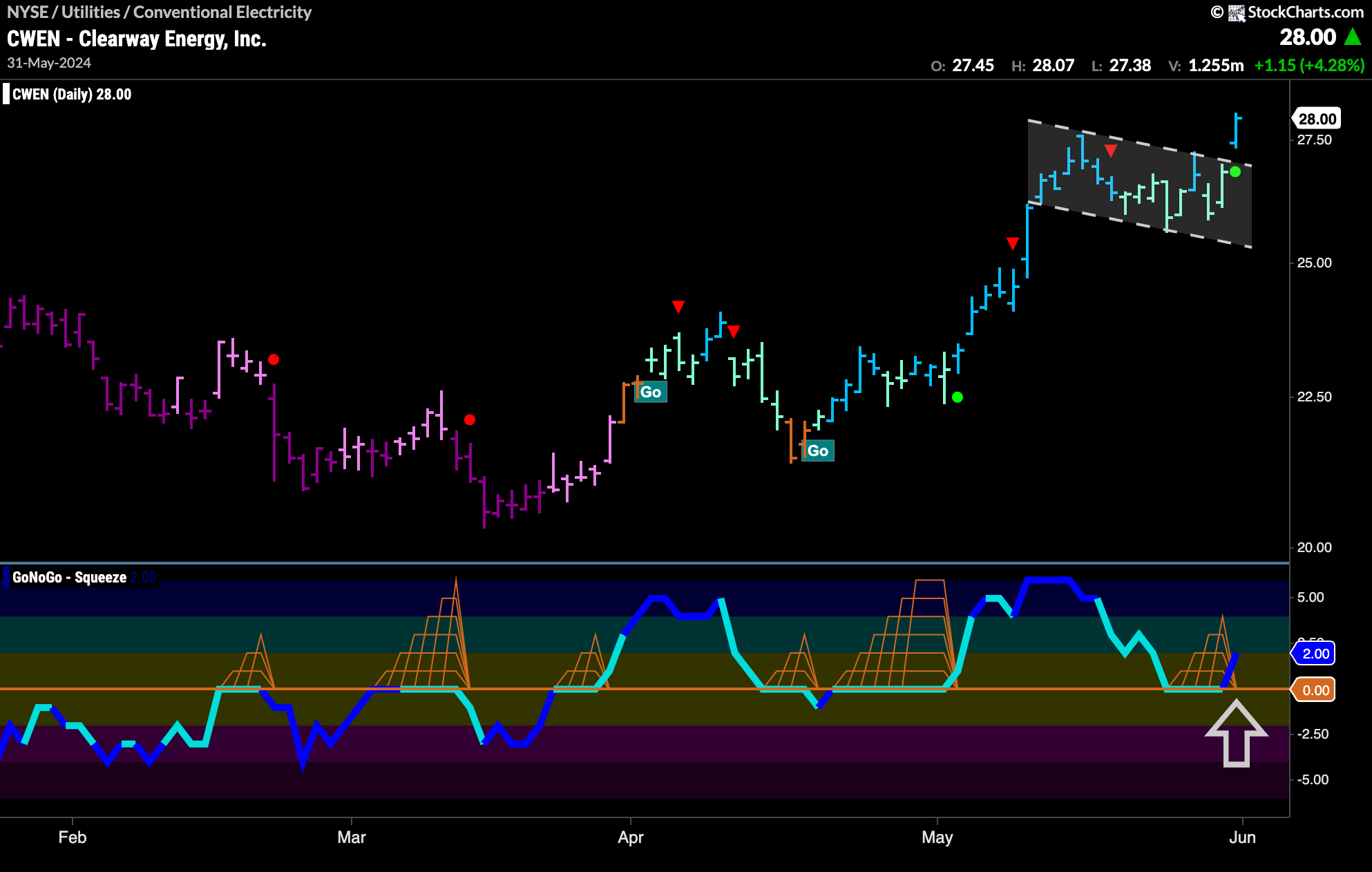Click the large white up arrow in Squeeze panel
Image resolution: width=1372 pixels, height=872 pixels.
point(1236,734)
